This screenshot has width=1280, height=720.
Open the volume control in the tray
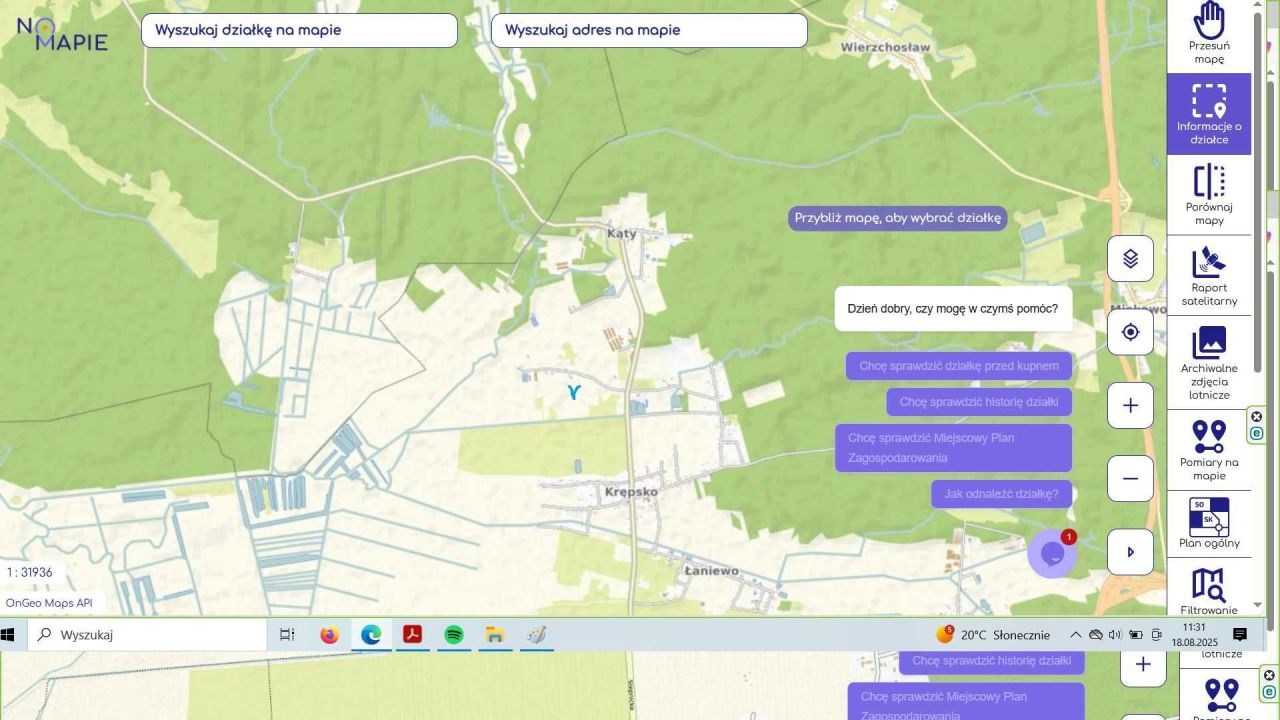1115,635
